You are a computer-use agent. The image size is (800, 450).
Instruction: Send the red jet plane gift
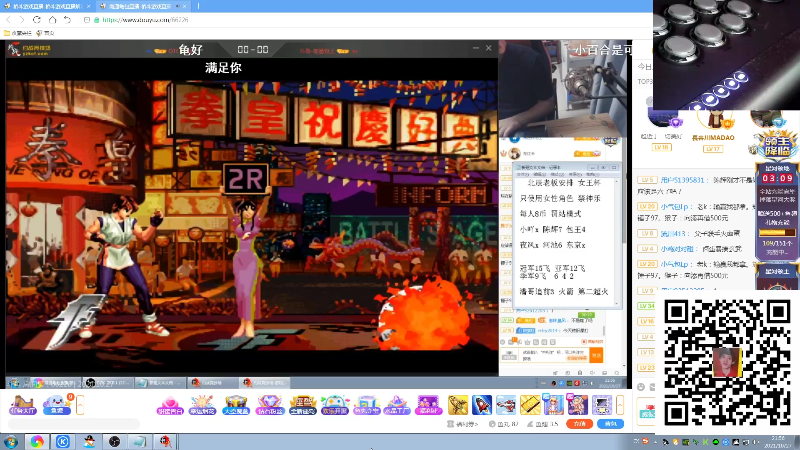point(506,405)
